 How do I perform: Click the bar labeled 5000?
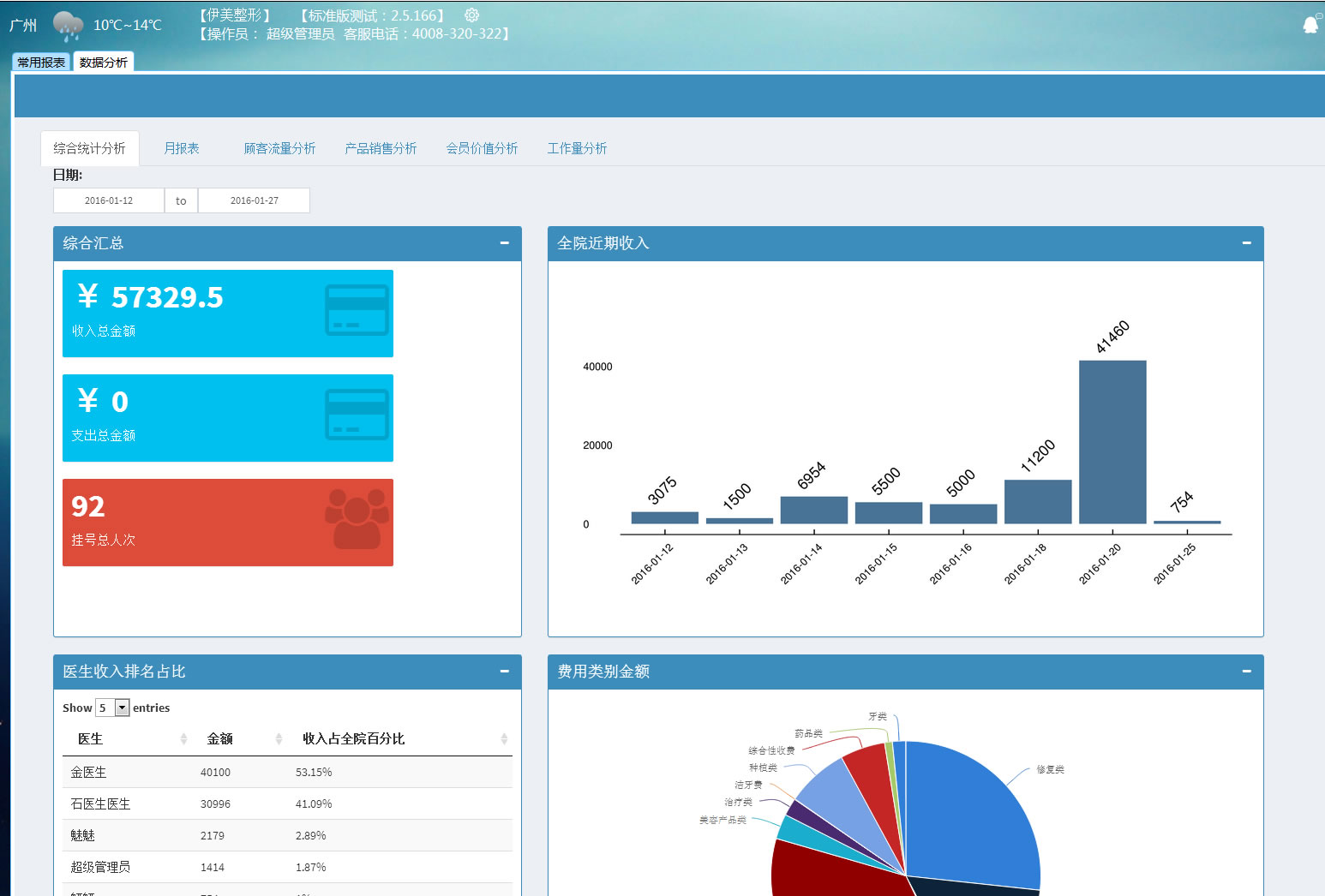coord(963,514)
